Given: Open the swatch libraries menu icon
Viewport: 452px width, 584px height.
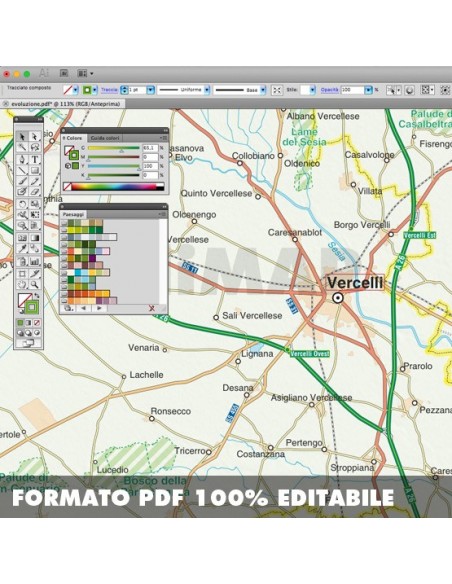Looking at the screenshot, I should [x=68, y=308].
